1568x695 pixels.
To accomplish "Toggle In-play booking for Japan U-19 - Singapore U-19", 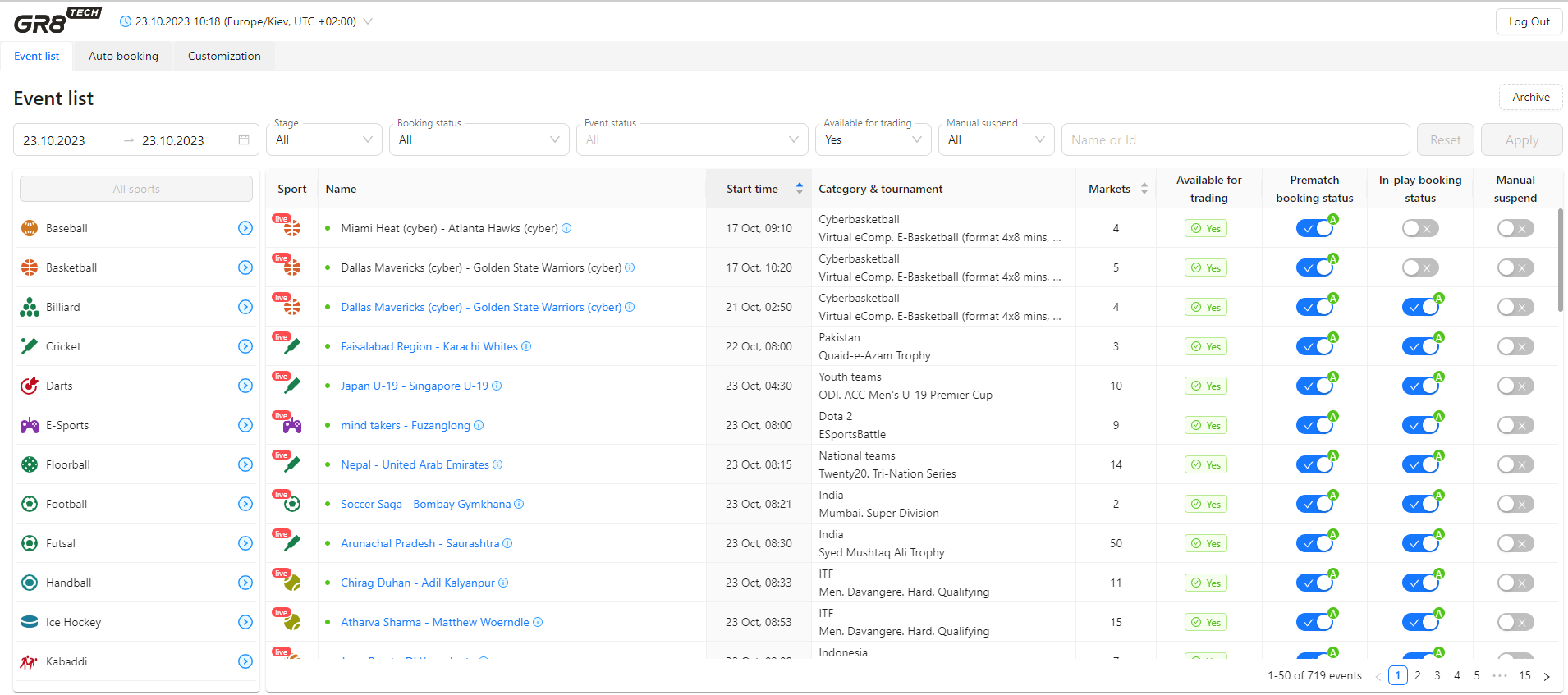I will click(x=1420, y=386).
